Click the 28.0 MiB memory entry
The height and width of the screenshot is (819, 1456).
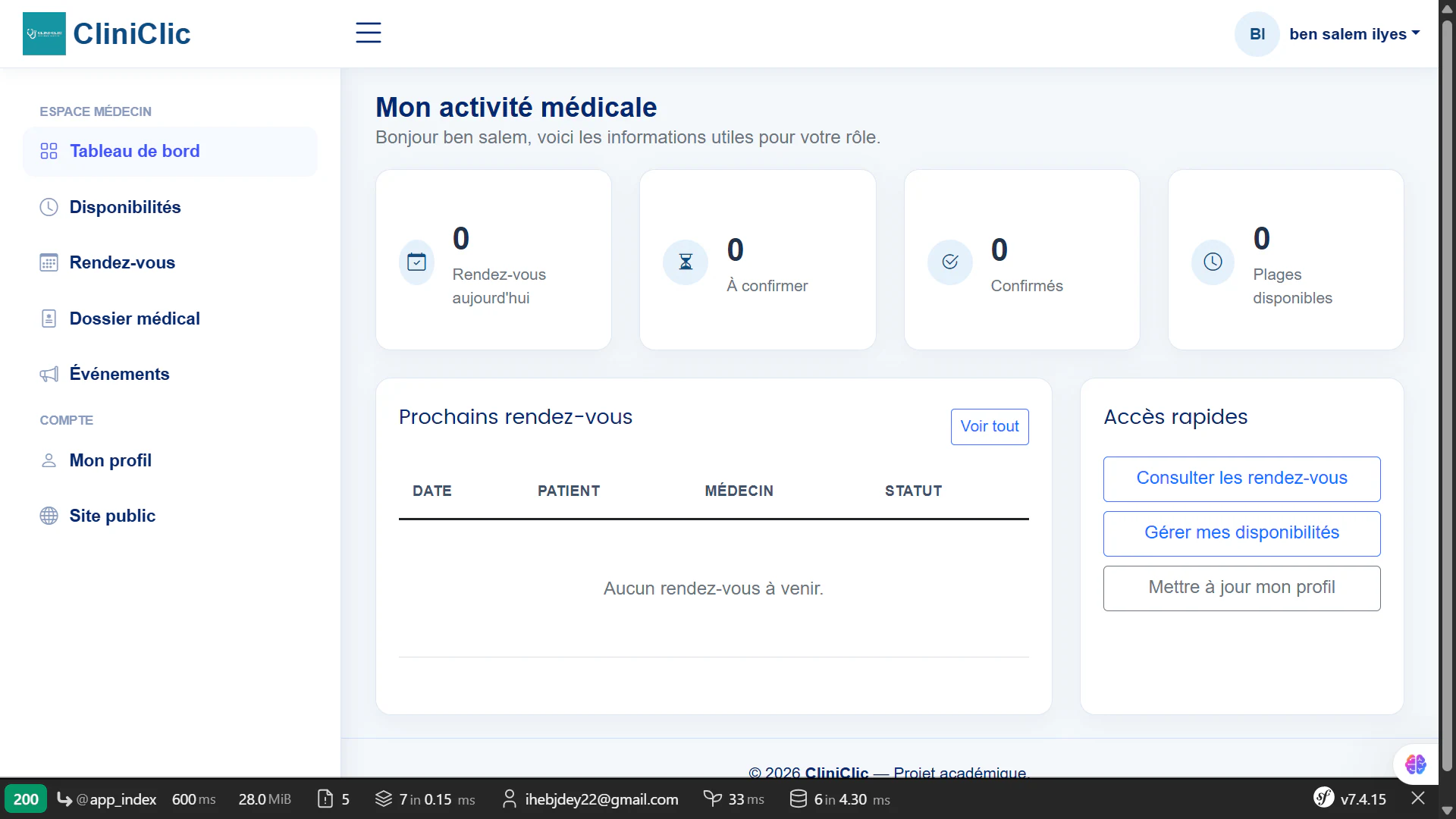pyautogui.click(x=265, y=799)
